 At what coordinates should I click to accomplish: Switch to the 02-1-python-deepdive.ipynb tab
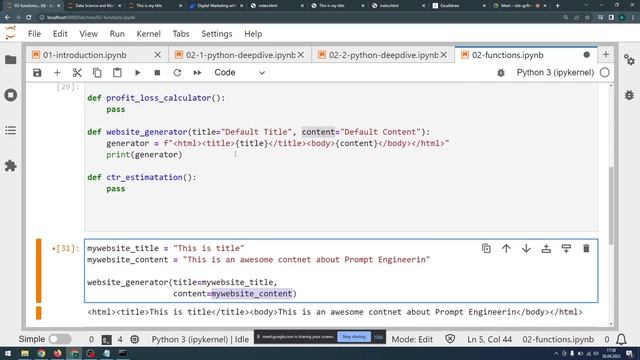pos(240,55)
